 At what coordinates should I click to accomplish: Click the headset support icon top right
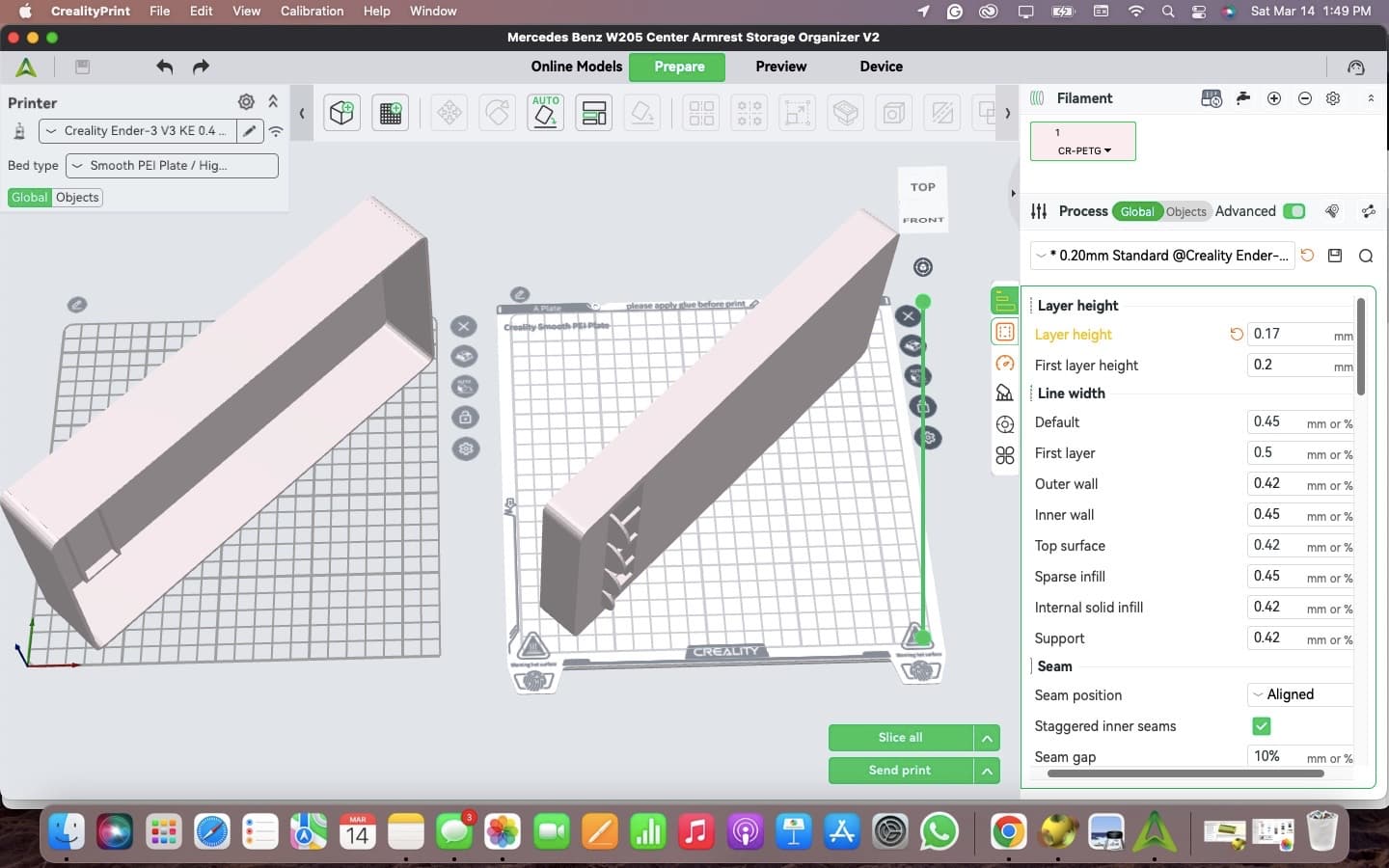click(1356, 68)
